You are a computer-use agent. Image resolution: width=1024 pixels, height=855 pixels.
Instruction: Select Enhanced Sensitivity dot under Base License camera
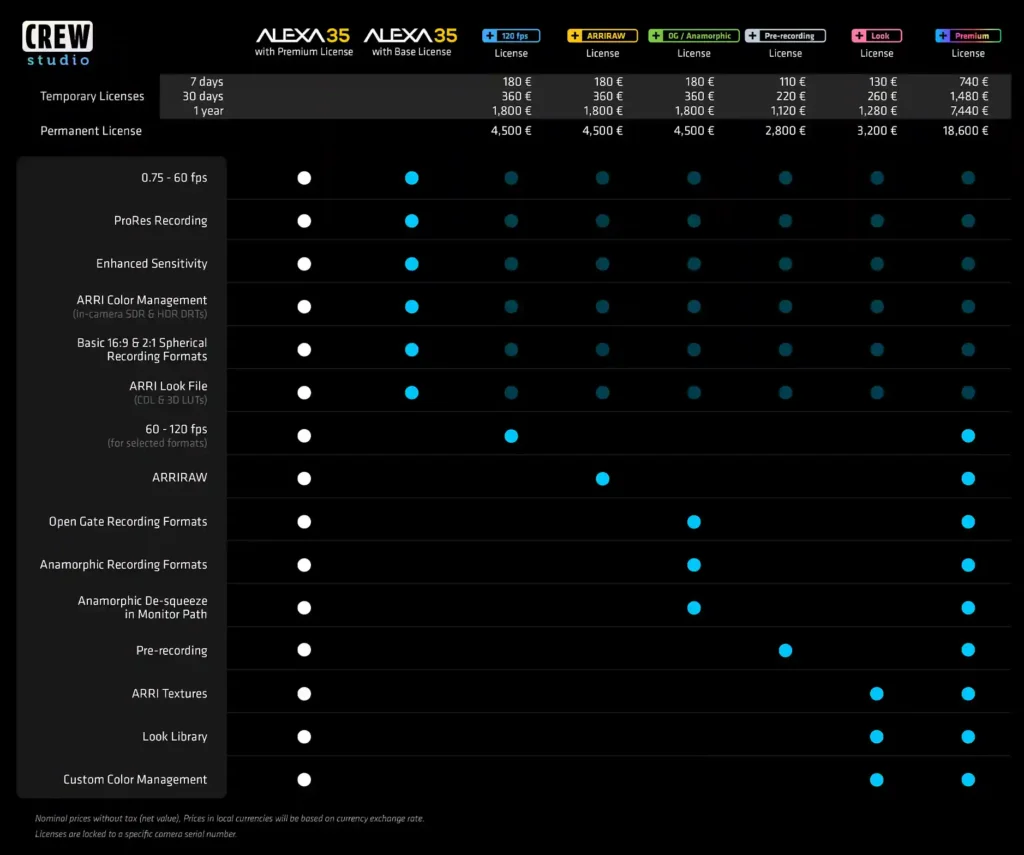(x=411, y=264)
